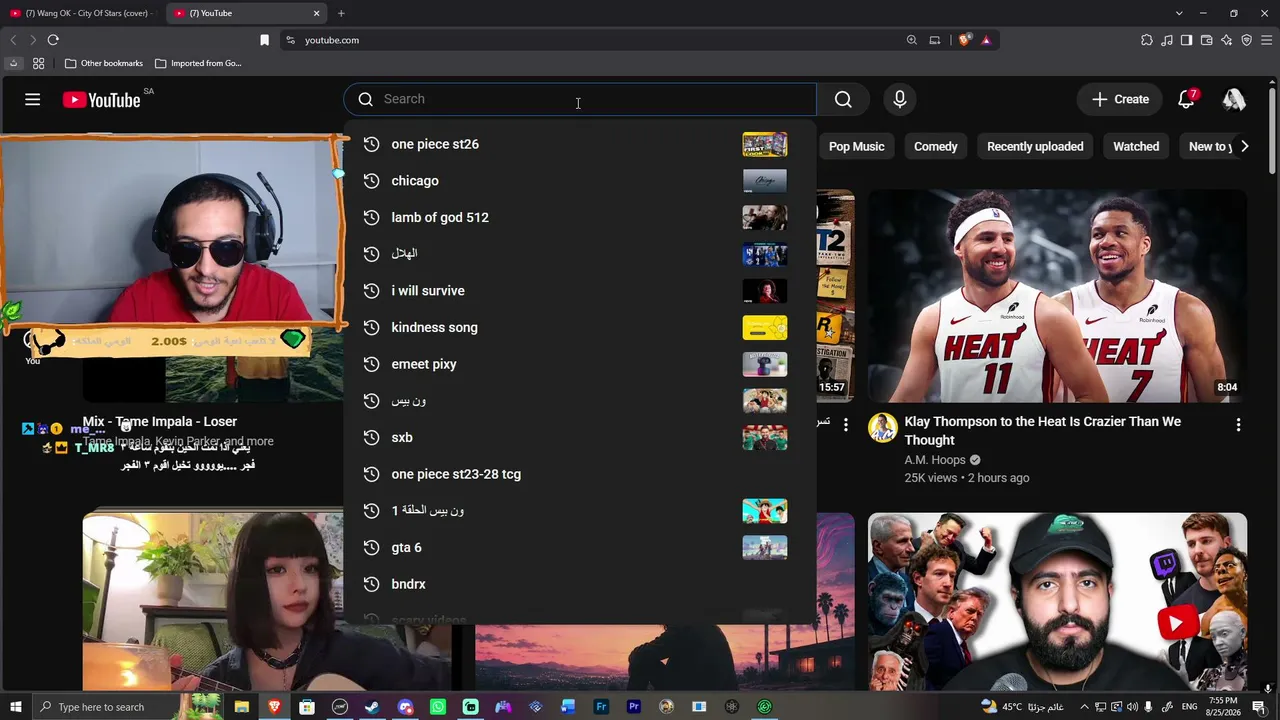Select the Comedy filter chip
The image size is (1280, 720).
coord(936,146)
